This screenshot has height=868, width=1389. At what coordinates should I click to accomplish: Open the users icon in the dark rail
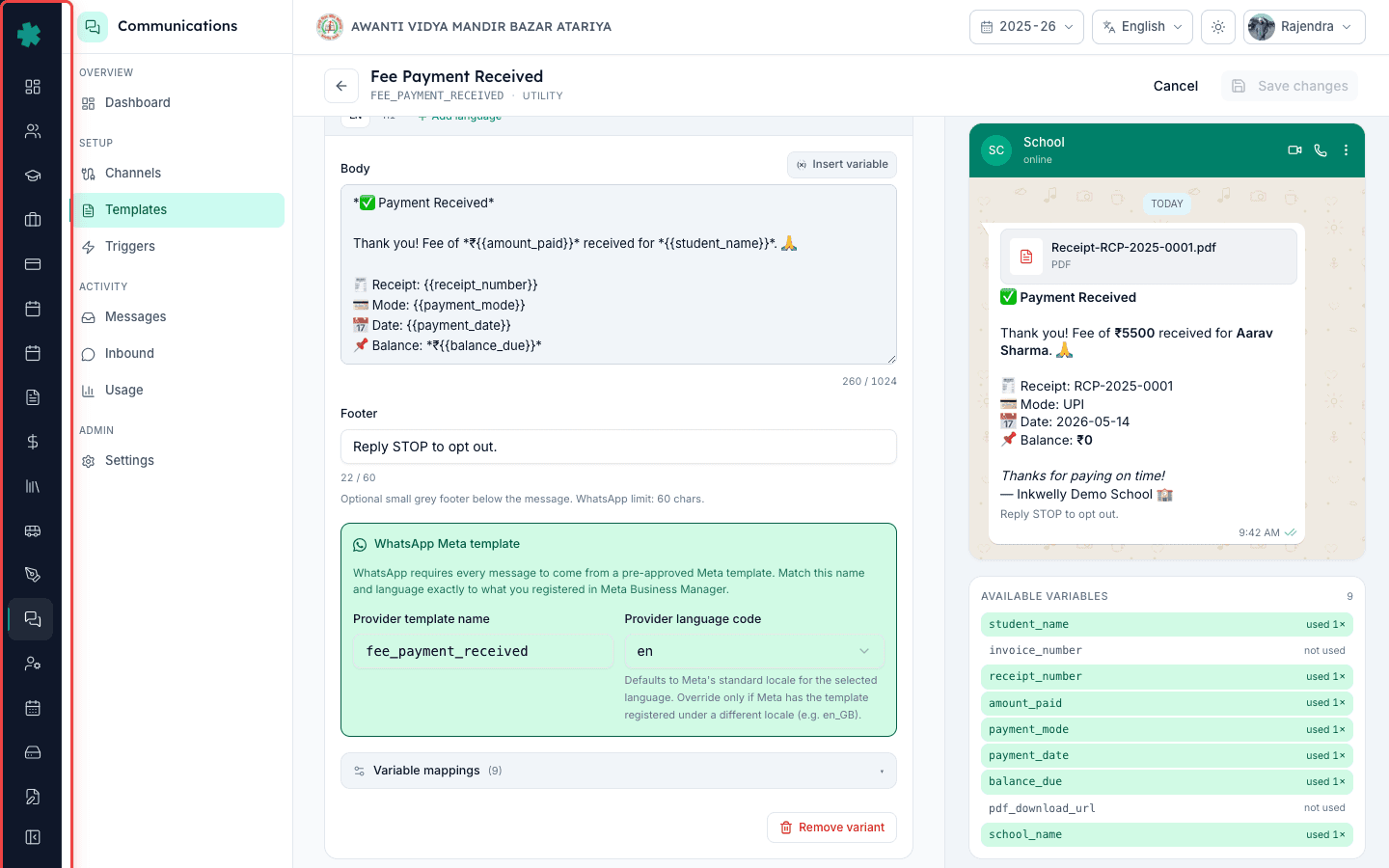click(33, 131)
